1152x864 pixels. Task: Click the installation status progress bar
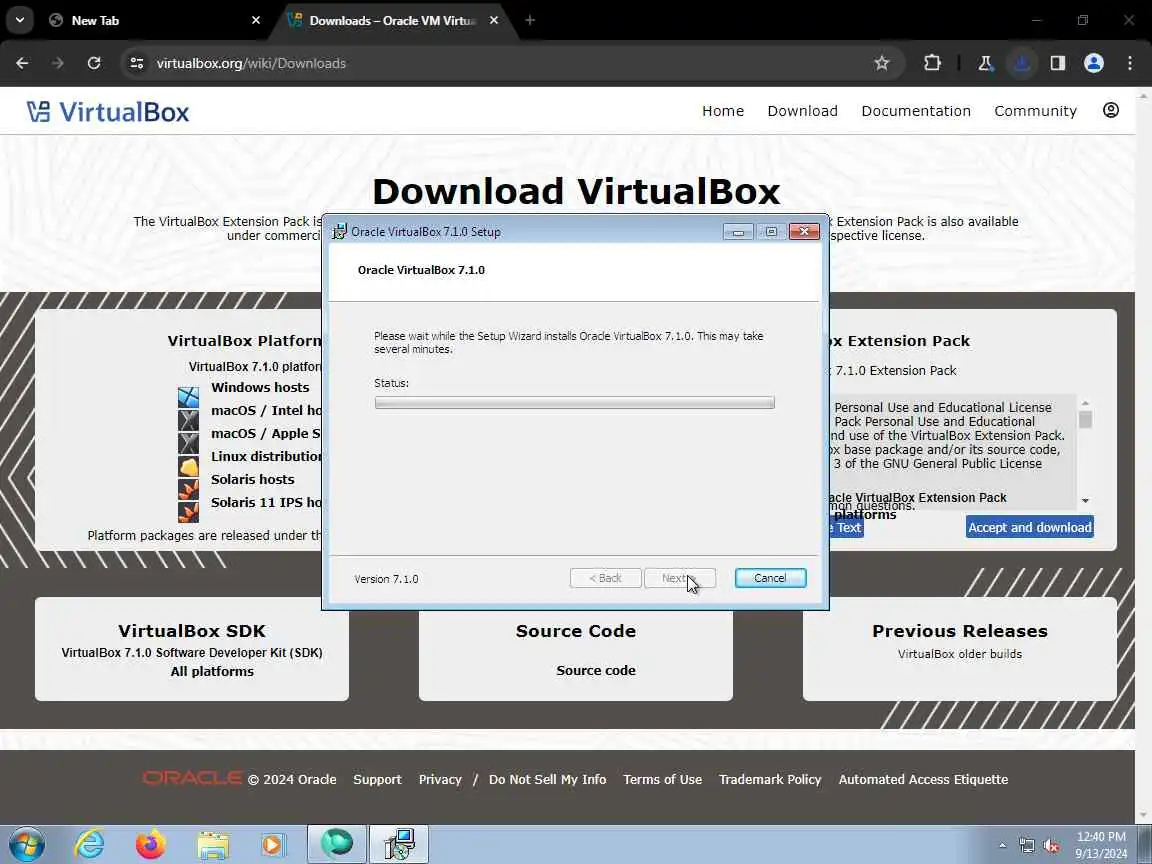click(575, 403)
